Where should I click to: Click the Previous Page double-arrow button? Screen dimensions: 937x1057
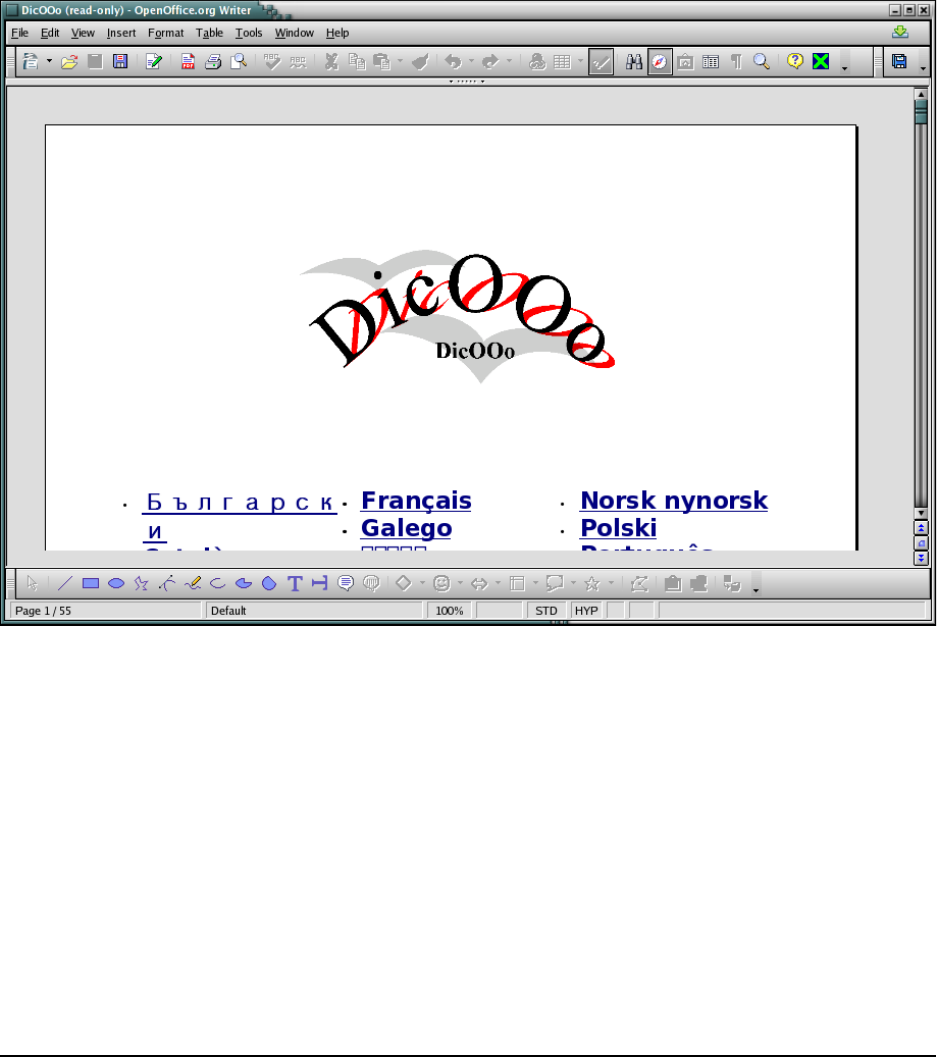pos(921,528)
